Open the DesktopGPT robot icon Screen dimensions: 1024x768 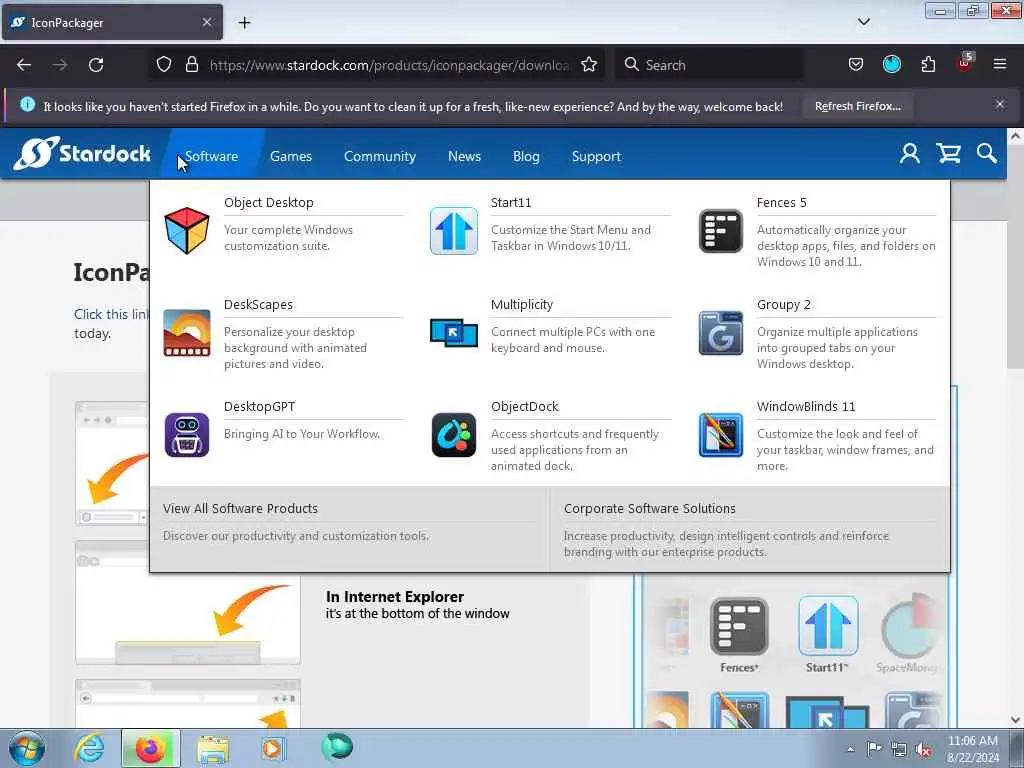(x=187, y=435)
